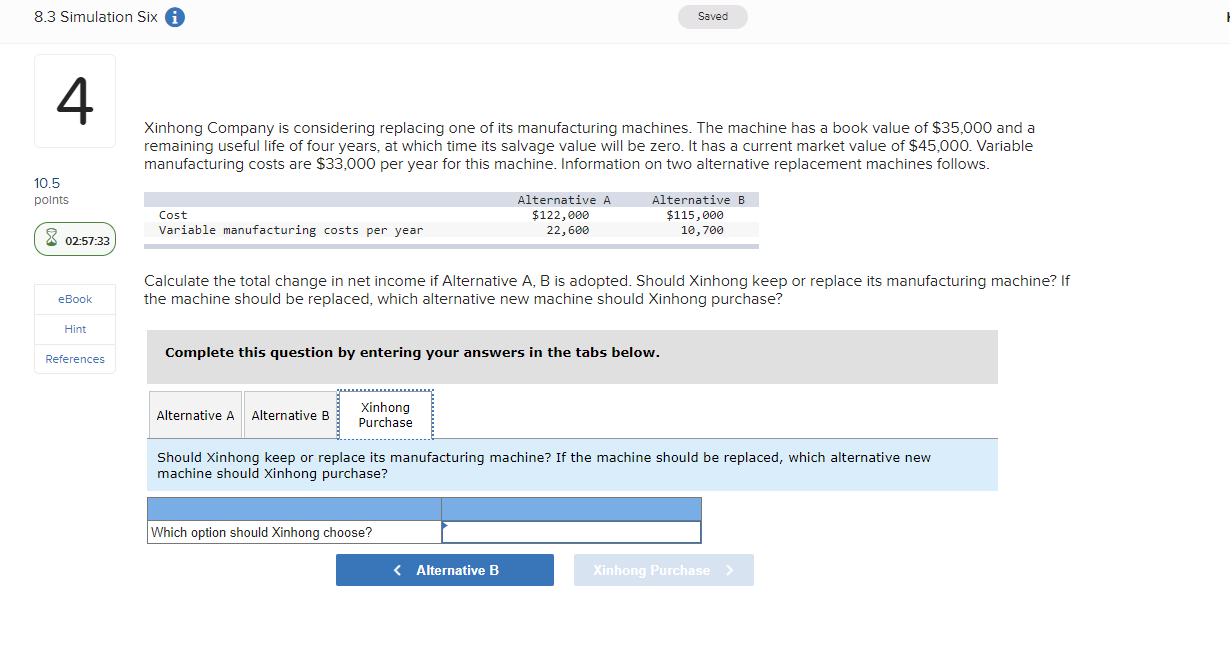The height and width of the screenshot is (666, 1230).
Task: Click the 'Variable manufacturing costs per year' row label
Action: 291,230
